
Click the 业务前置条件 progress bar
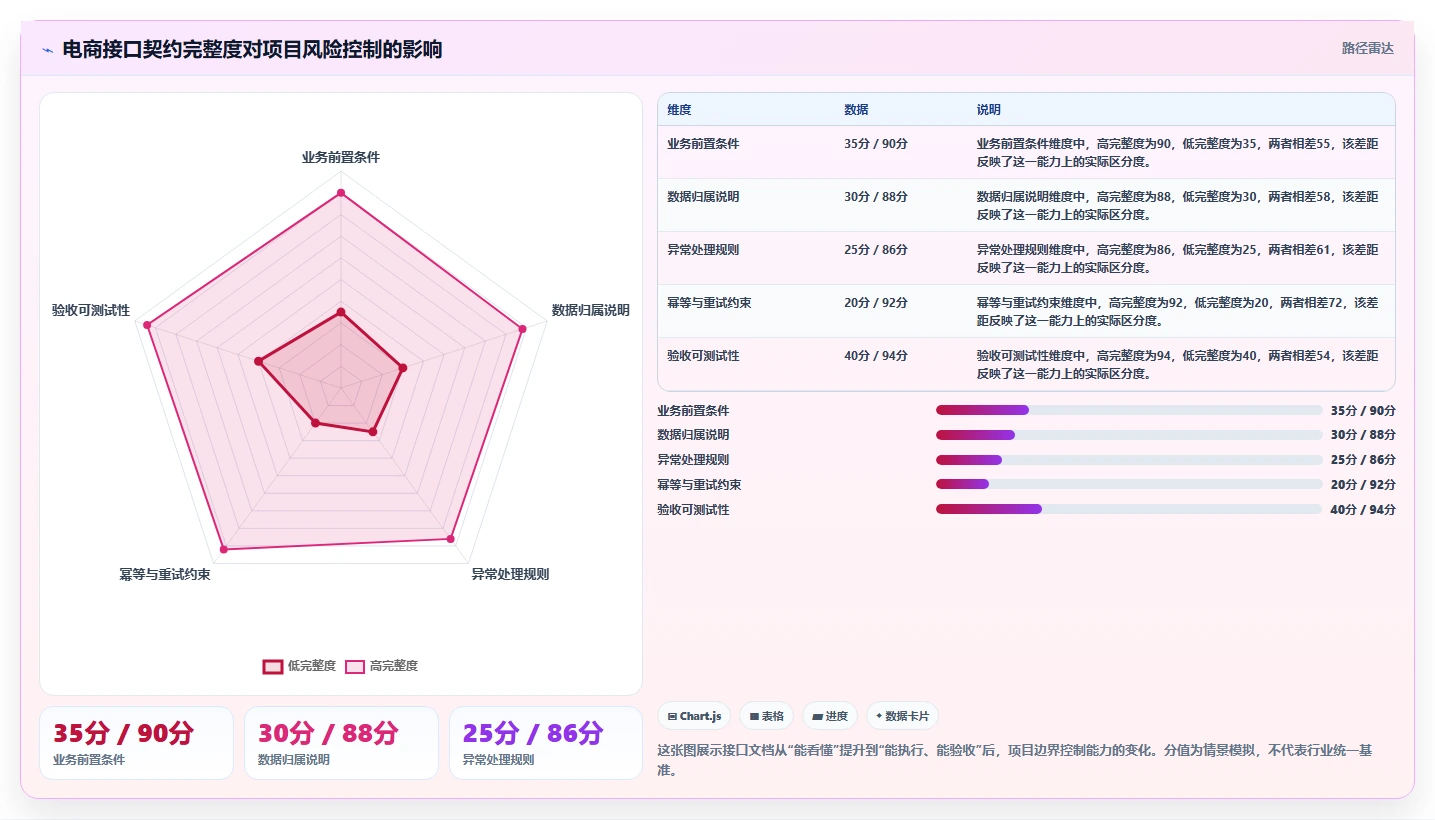[1129, 410]
